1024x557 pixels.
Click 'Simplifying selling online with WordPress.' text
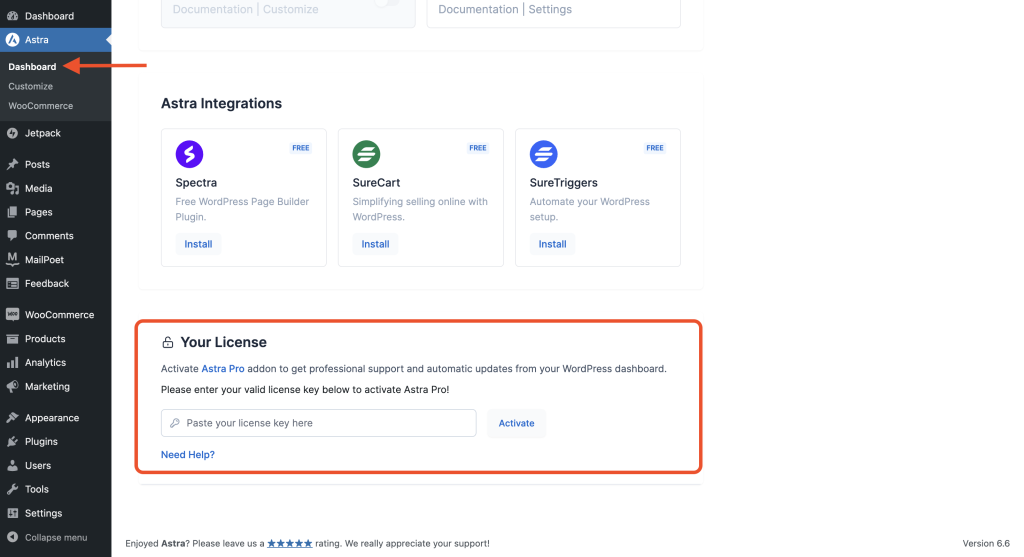(420, 209)
